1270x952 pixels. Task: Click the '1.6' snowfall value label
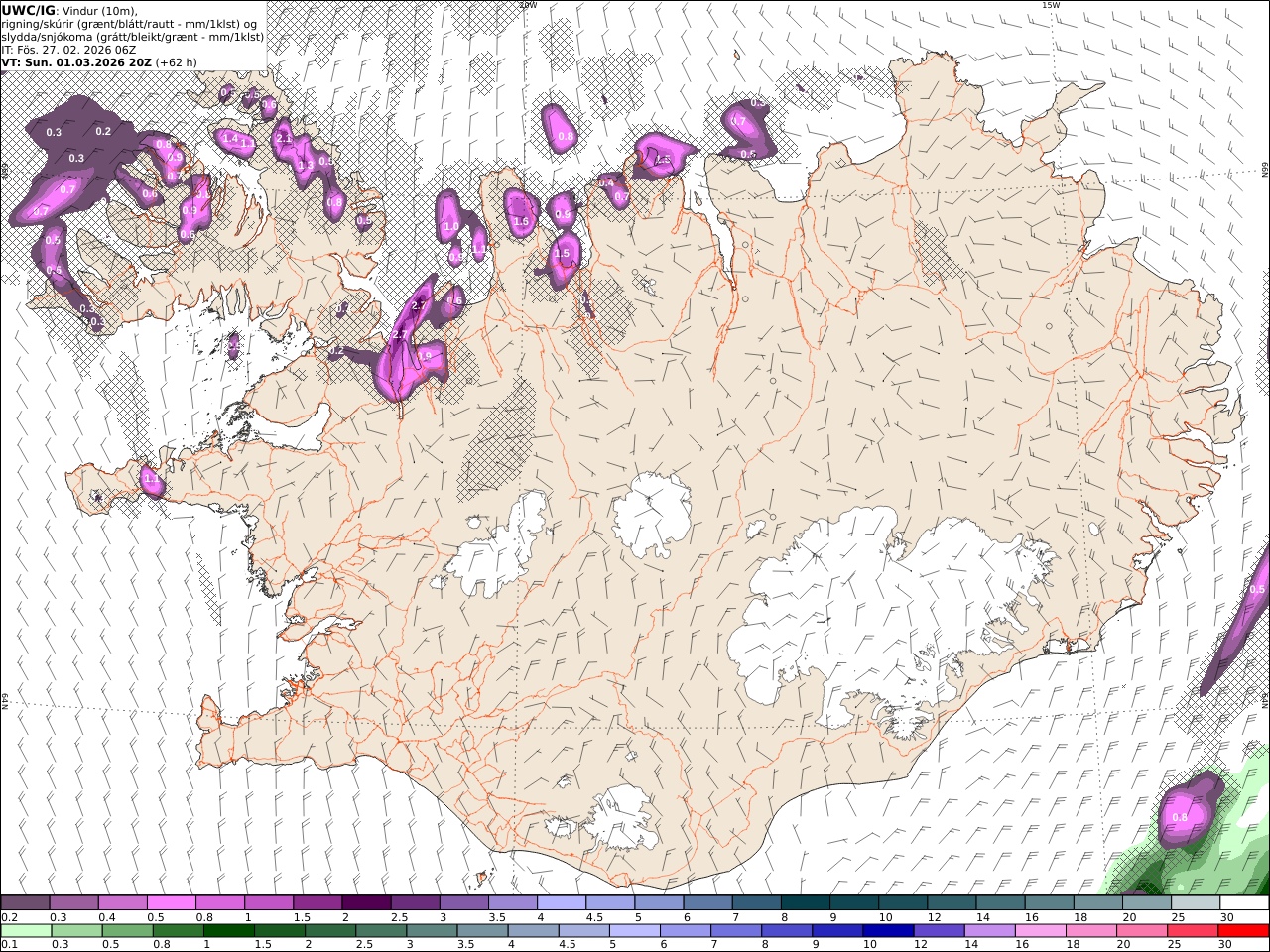point(522,222)
